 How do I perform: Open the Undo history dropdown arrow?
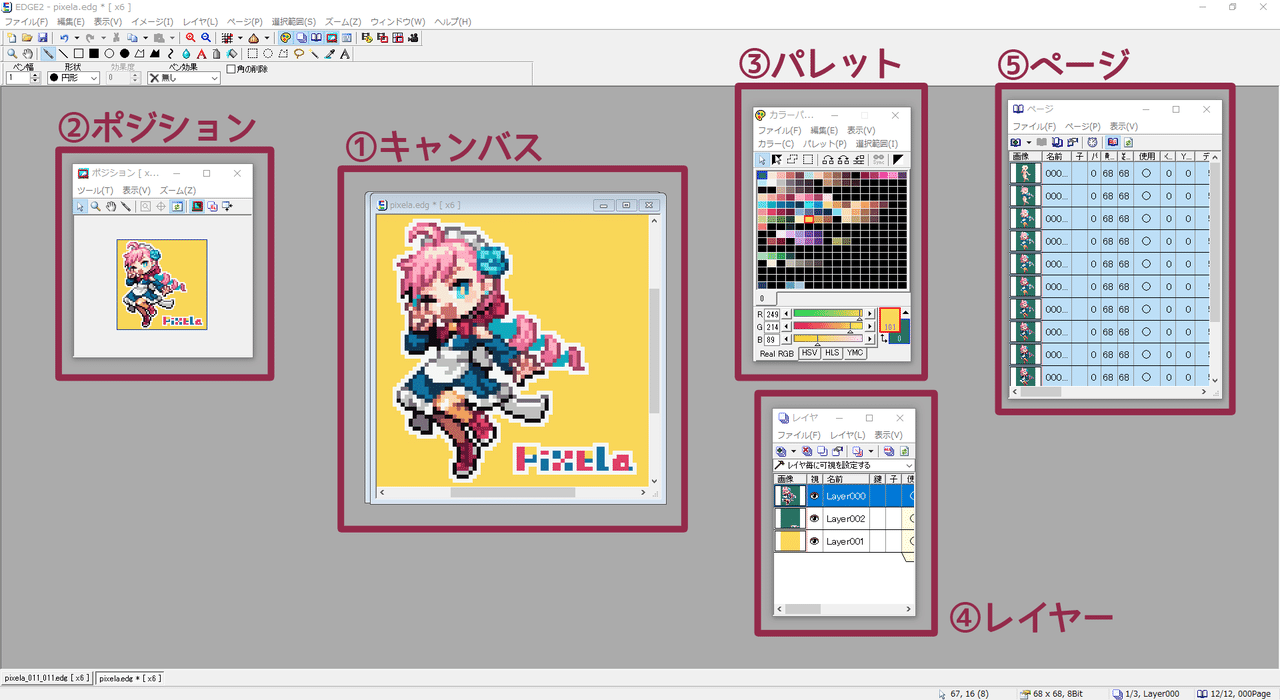[x=75, y=37]
